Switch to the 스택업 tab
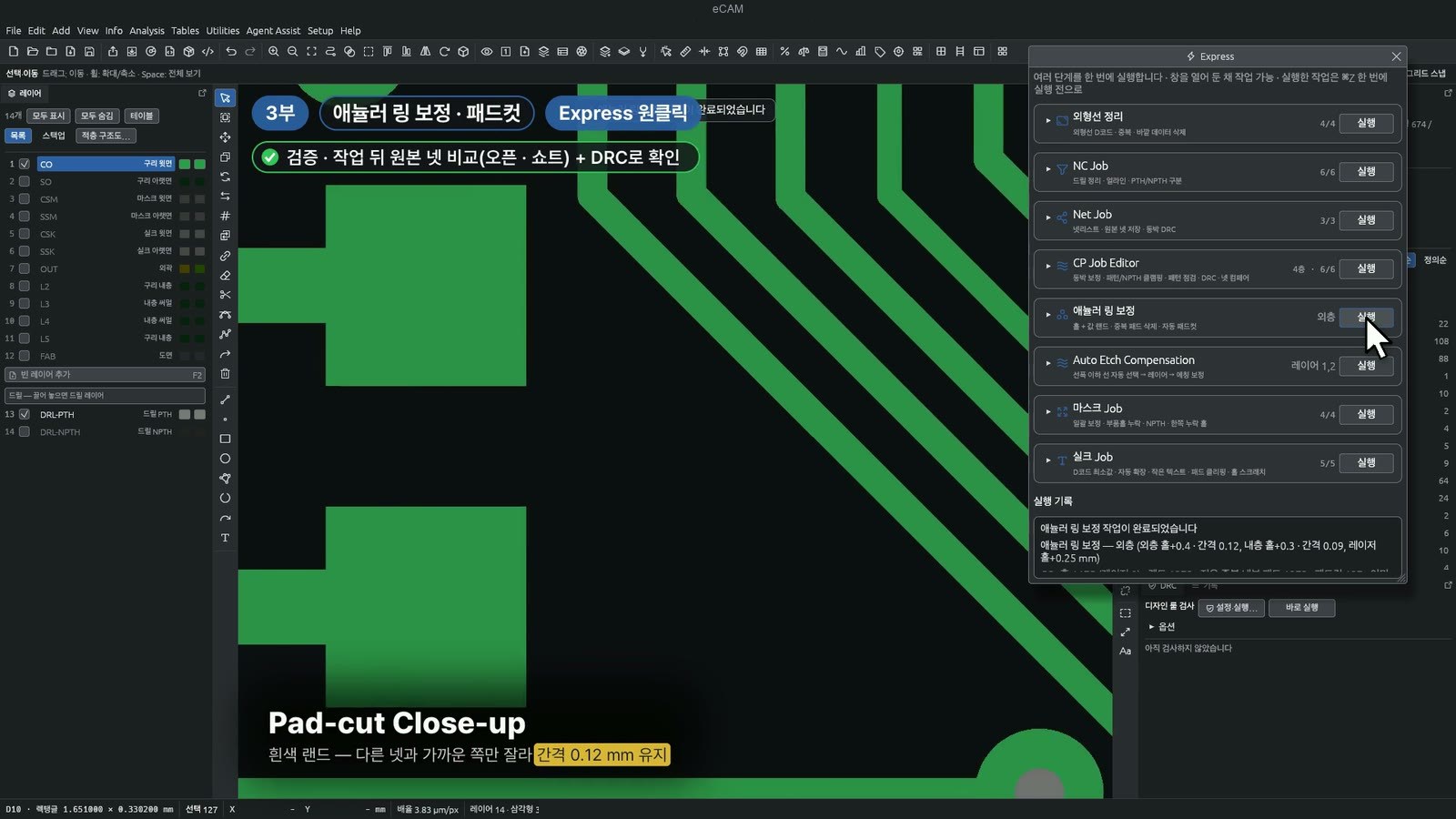The height and width of the screenshot is (819, 1456). click(54, 136)
